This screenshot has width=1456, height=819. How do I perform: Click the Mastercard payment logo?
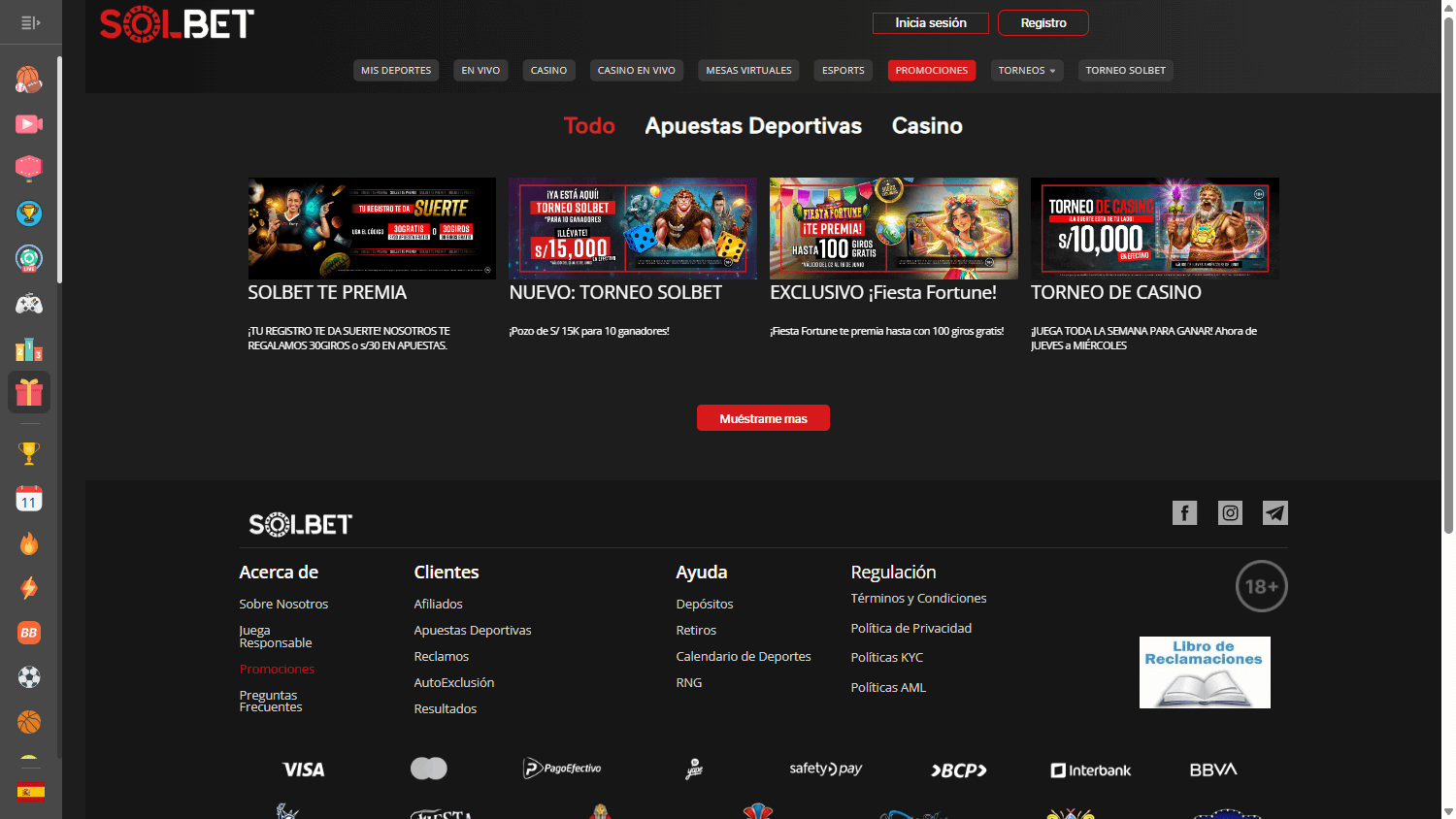pos(429,769)
